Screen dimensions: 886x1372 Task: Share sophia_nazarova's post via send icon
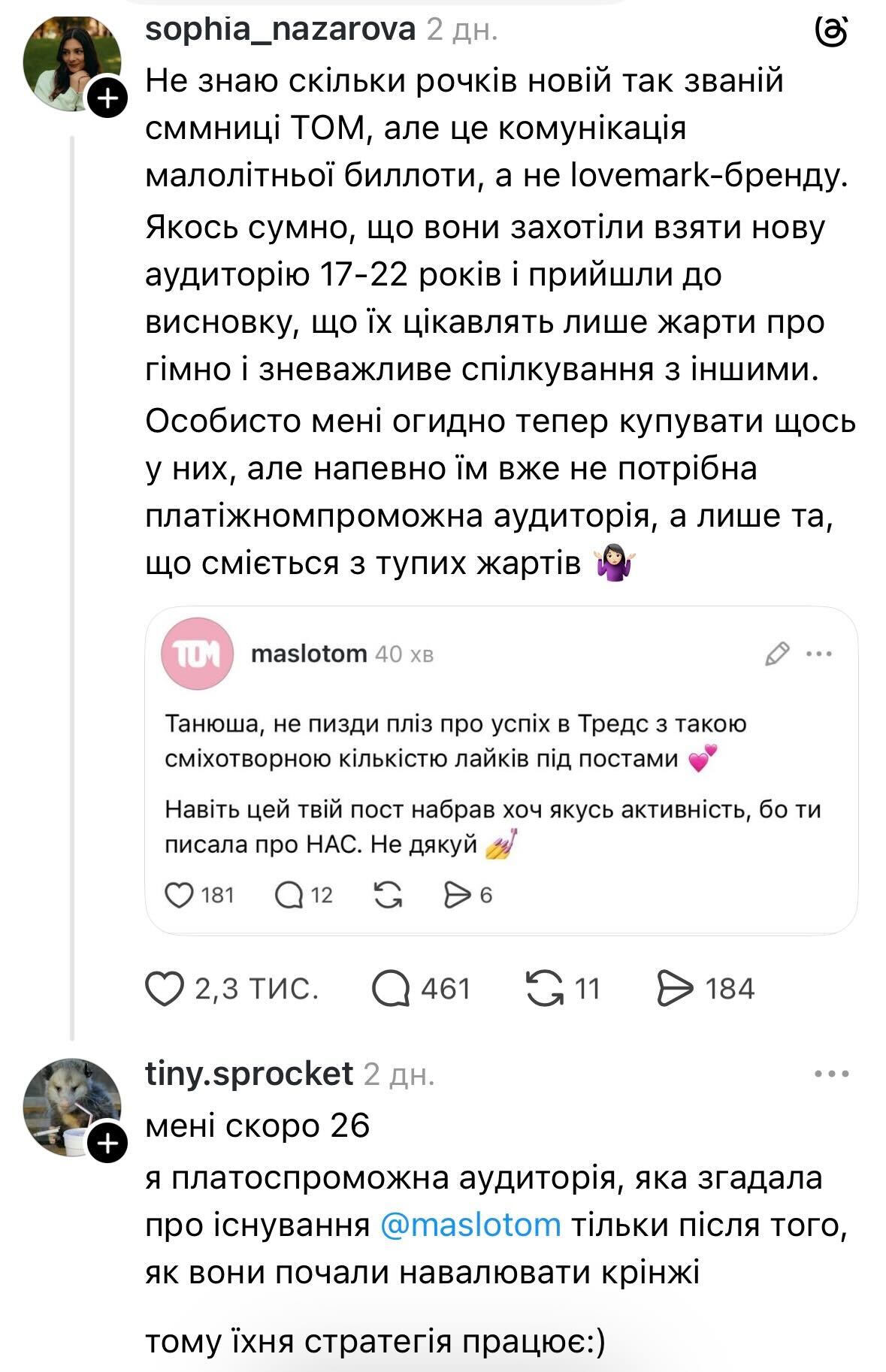[675, 989]
